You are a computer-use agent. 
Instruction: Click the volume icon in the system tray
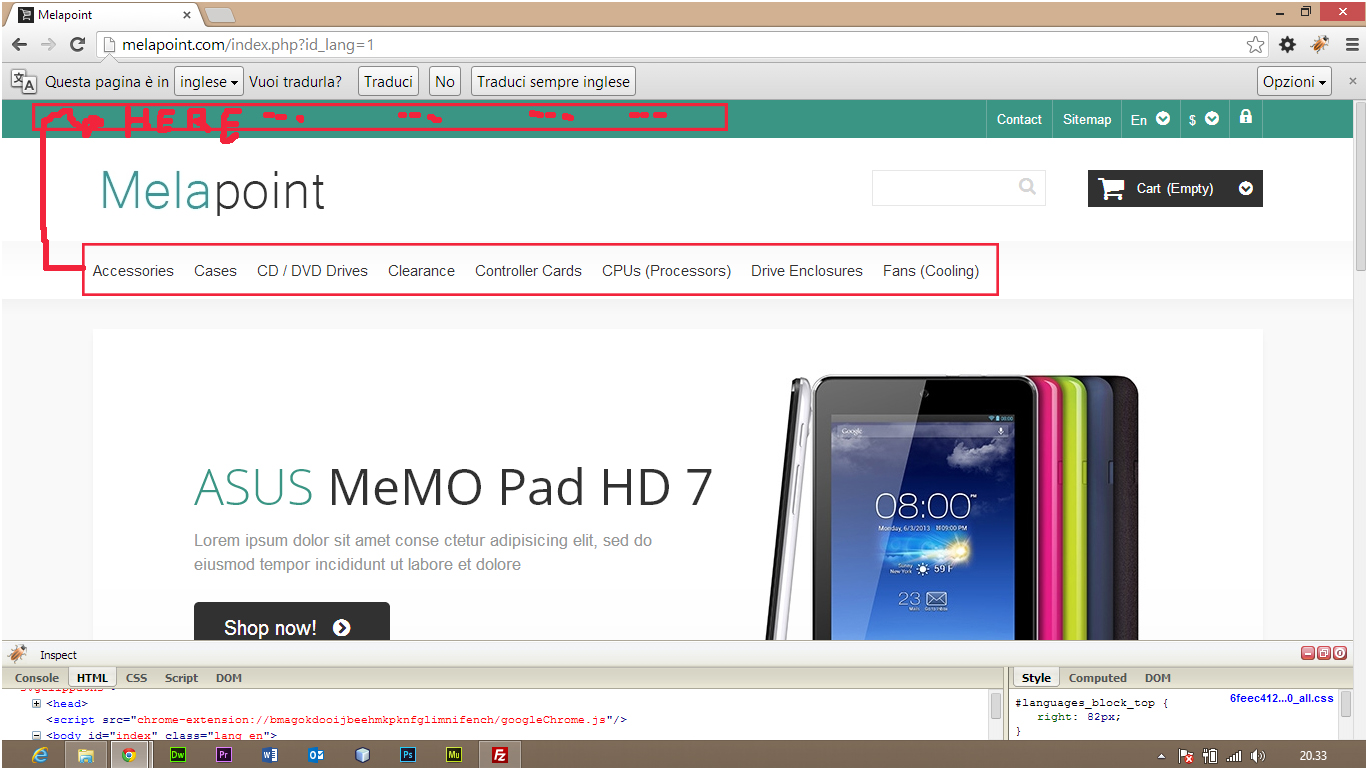coord(1257,756)
